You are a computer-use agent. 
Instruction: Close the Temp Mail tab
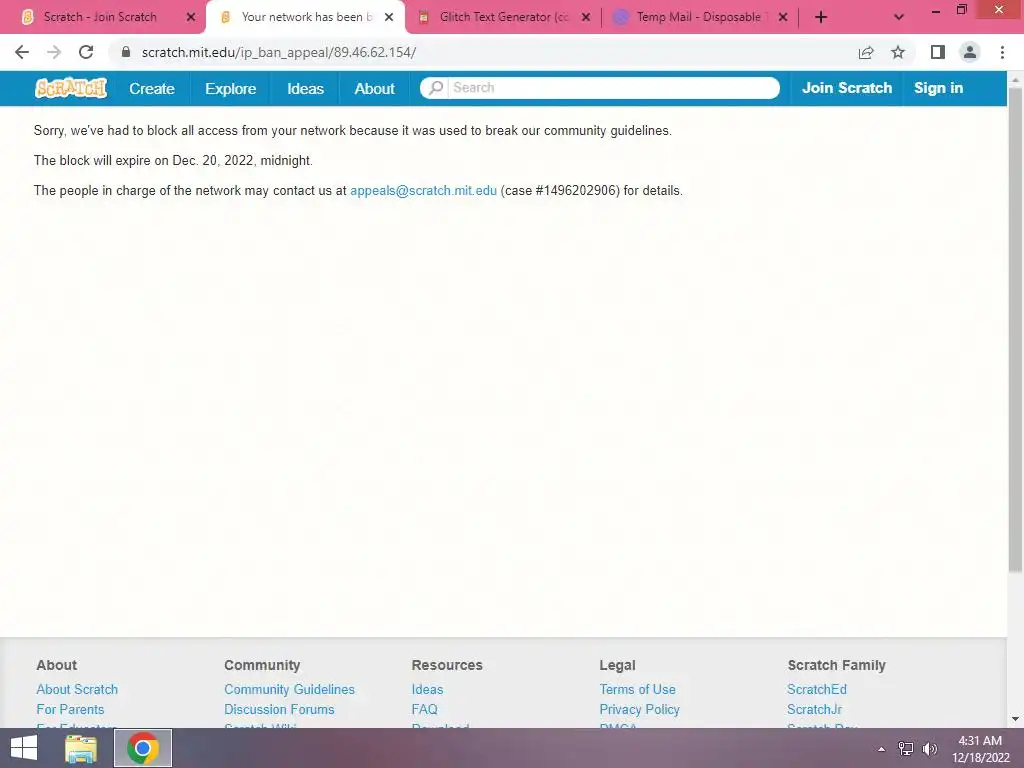click(x=783, y=17)
